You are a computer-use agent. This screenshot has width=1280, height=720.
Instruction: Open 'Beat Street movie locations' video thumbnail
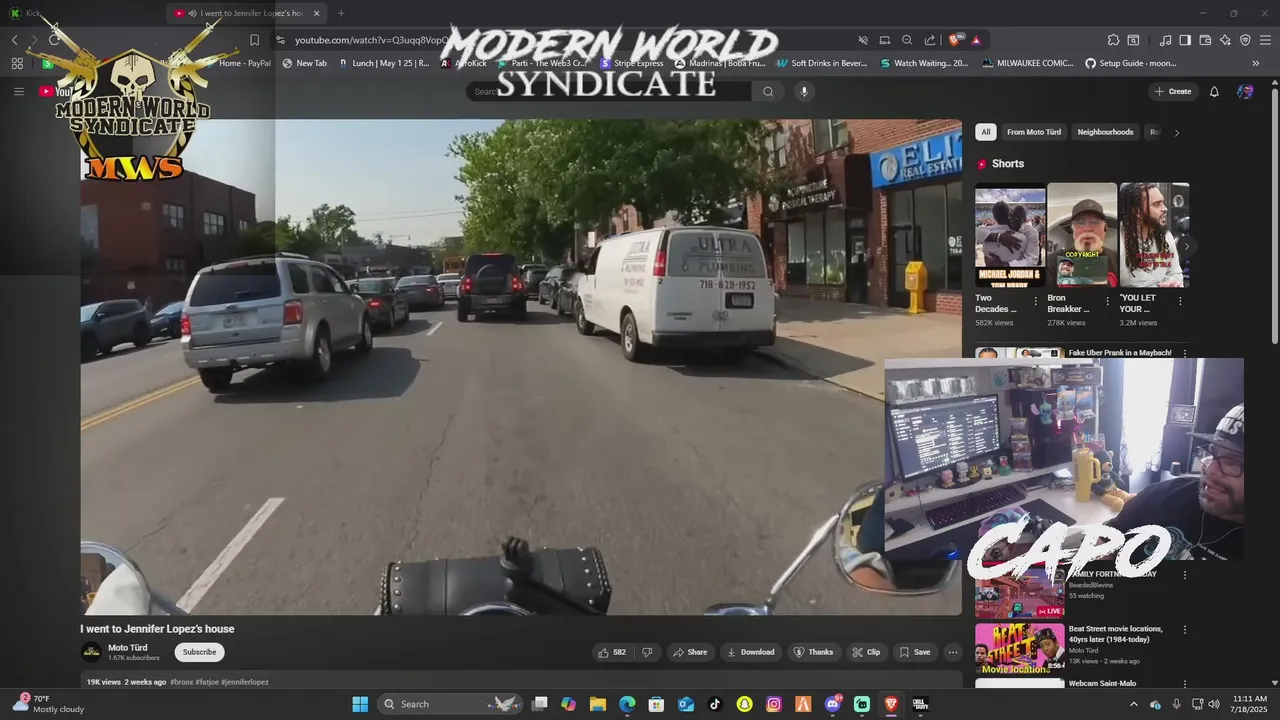(x=1020, y=648)
